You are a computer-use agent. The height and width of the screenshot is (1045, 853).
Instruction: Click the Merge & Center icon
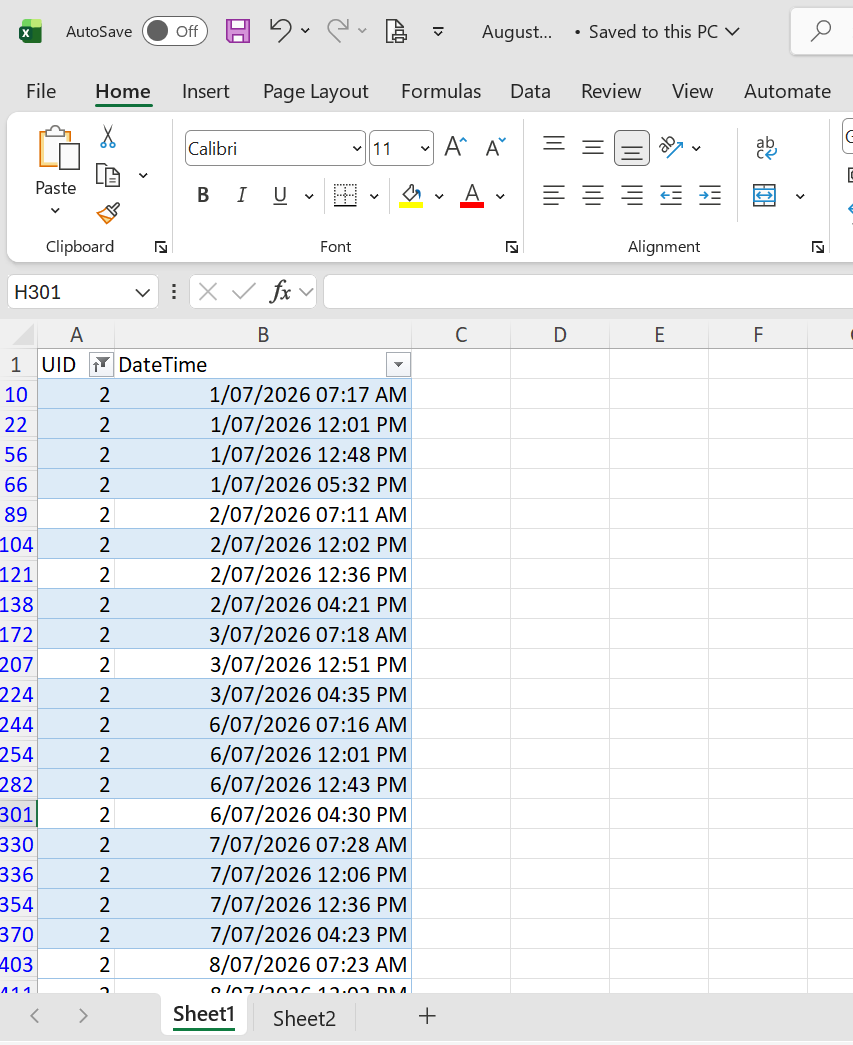point(764,196)
